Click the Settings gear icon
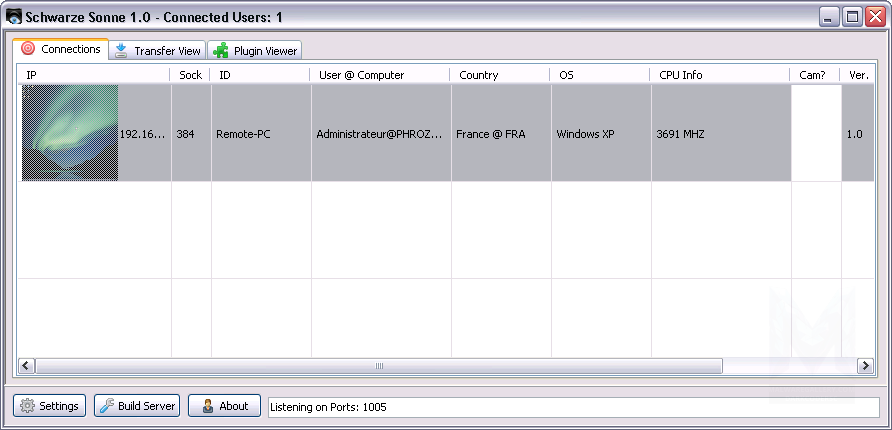The image size is (892, 430). (27, 406)
